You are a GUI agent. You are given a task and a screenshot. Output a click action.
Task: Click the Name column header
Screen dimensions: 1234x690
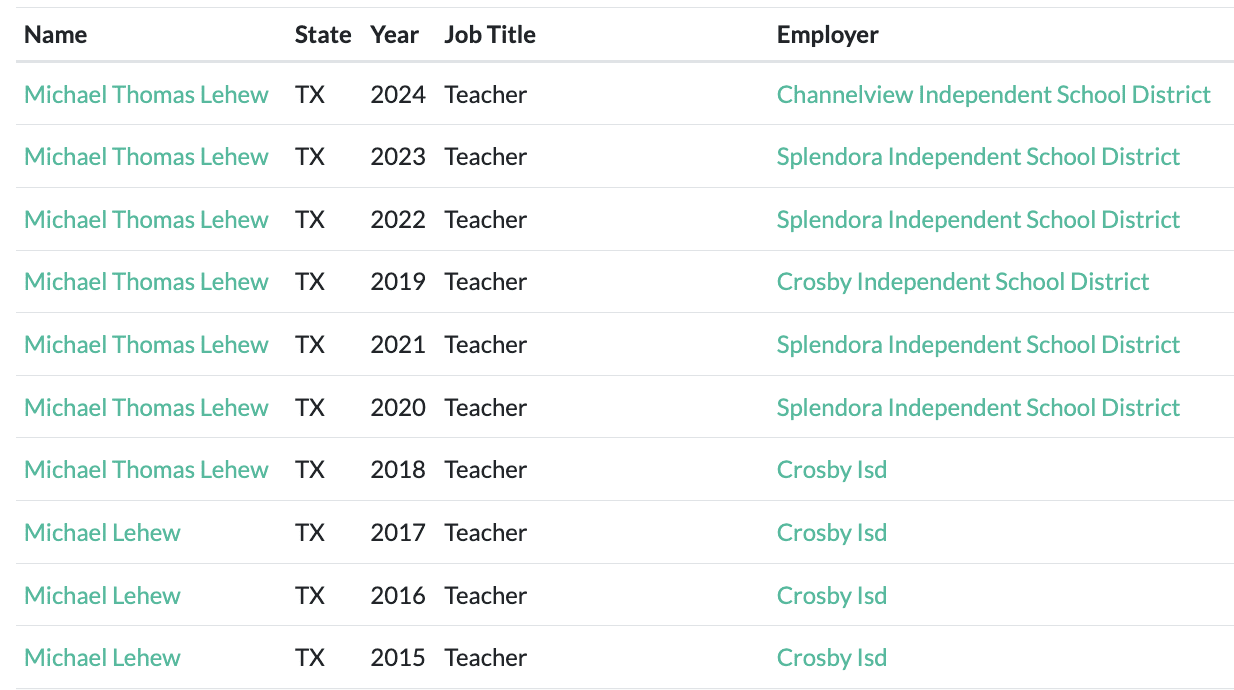click(x=55, y=35)
